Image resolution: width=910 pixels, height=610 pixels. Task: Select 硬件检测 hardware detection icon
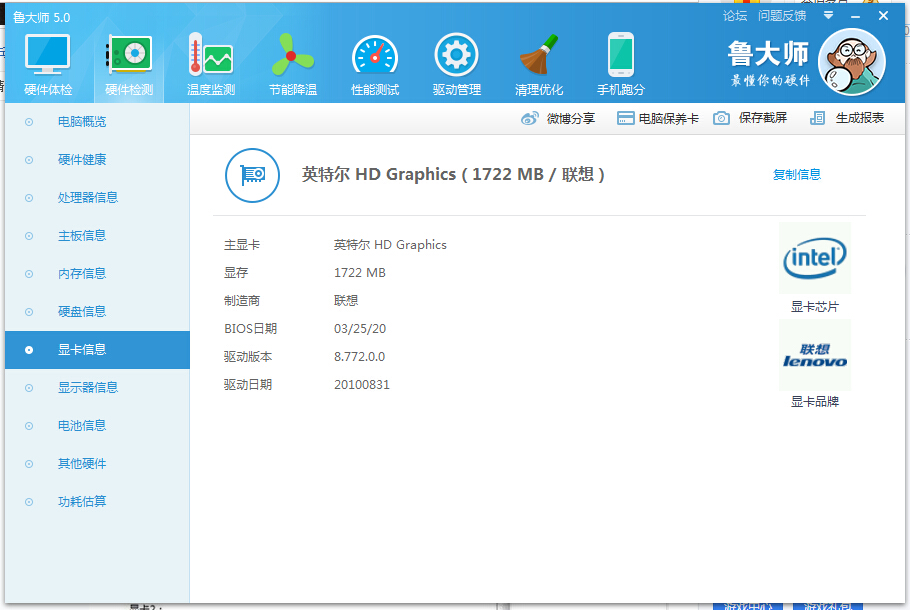pos(129,55)
